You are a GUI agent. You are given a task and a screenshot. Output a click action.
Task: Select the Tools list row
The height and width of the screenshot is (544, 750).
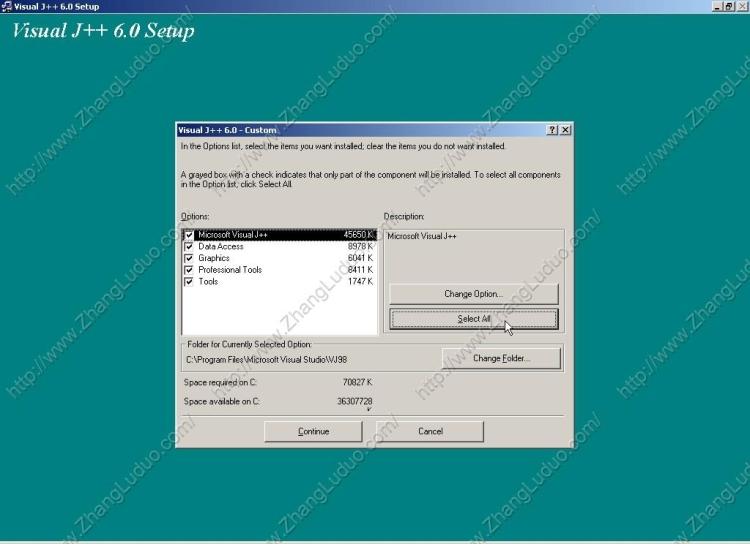point(279,282)
